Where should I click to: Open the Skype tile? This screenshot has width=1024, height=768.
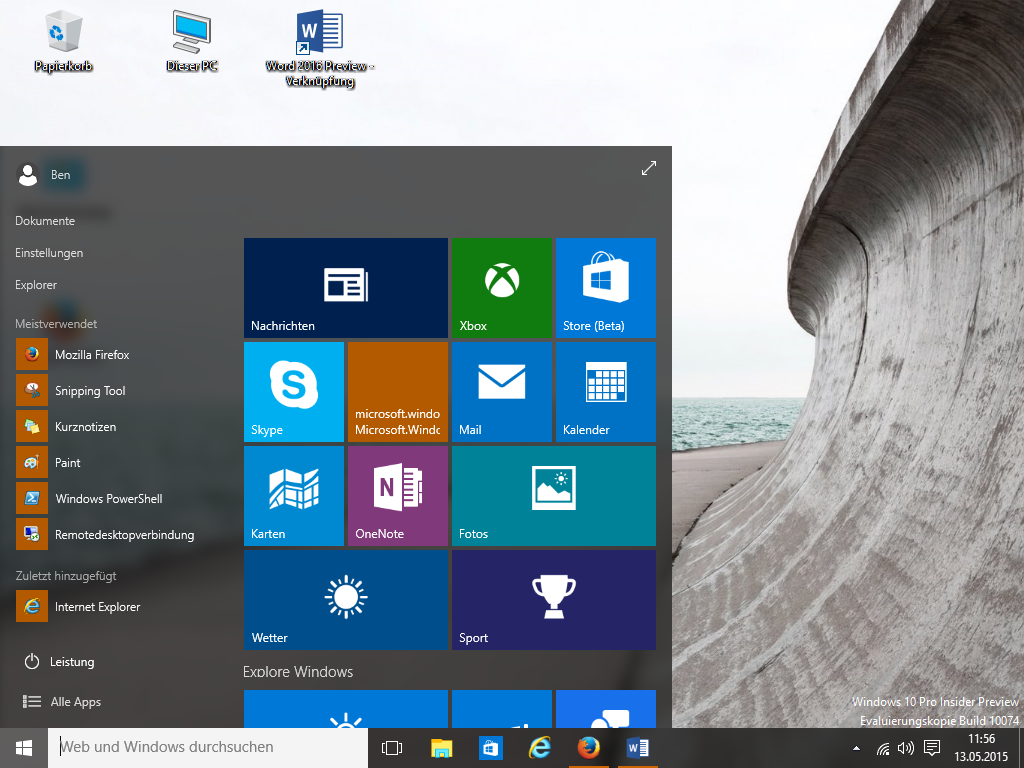coord(294,392)
